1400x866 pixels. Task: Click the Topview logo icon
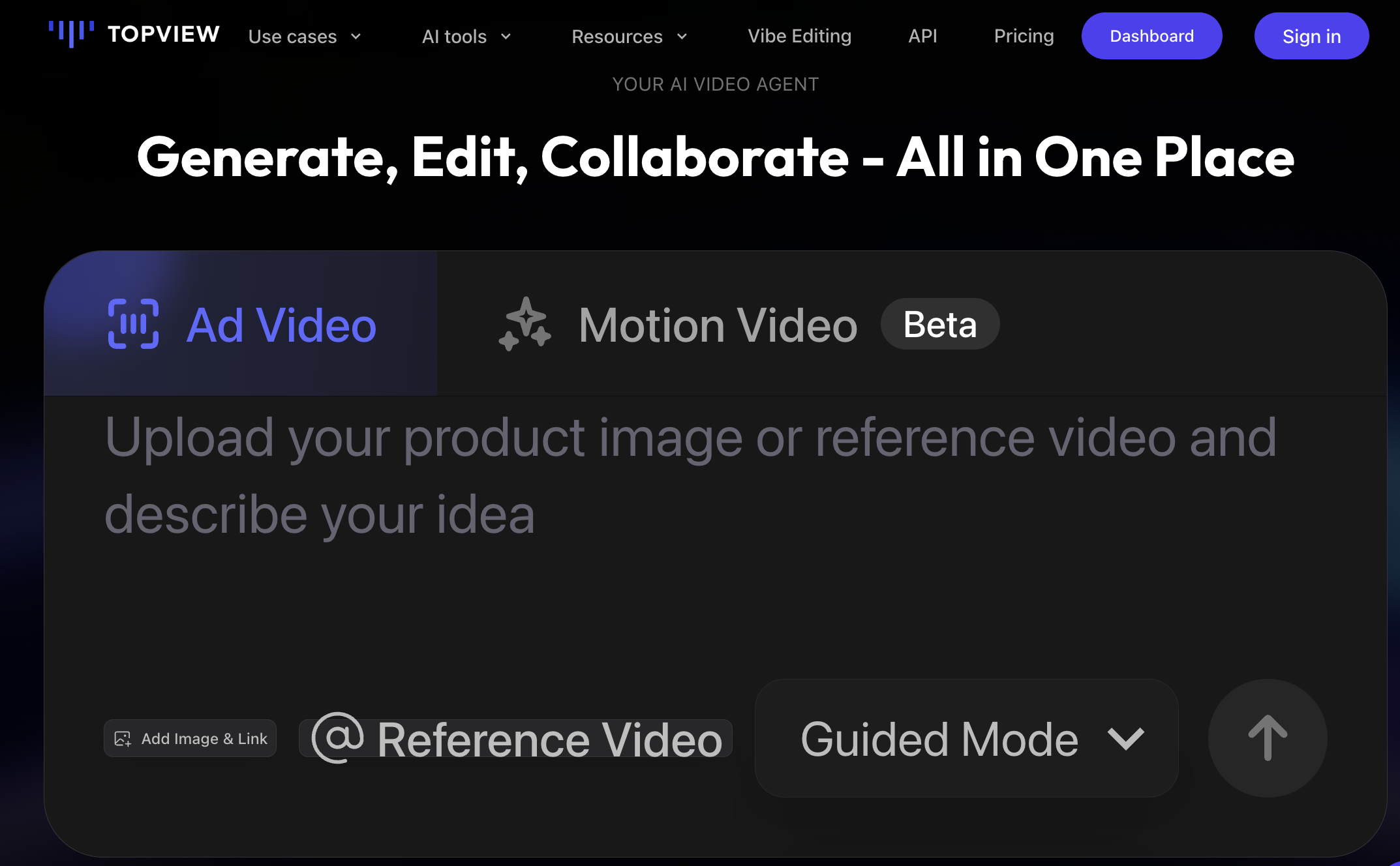[71, 33]
